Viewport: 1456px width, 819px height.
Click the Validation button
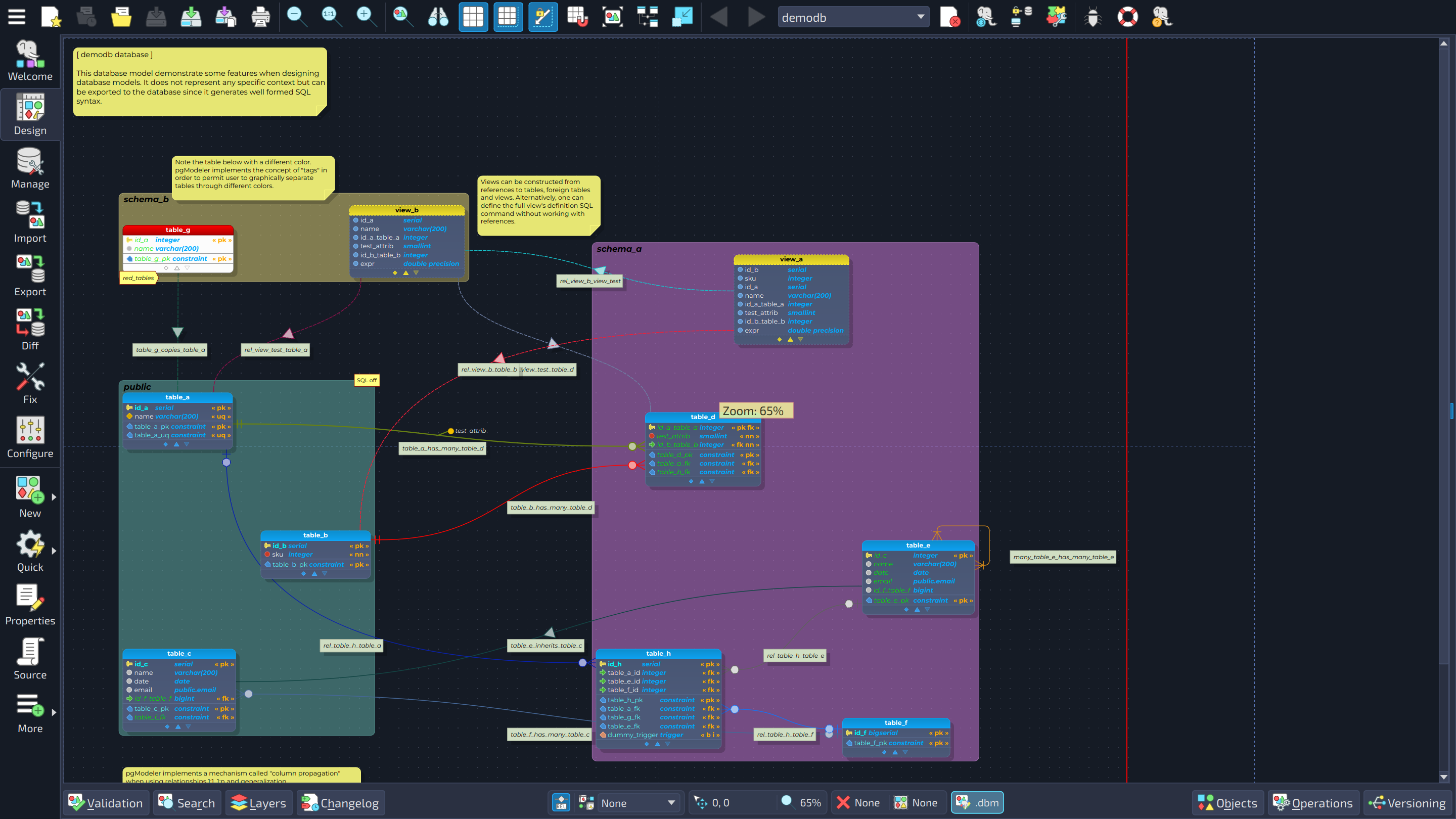click(x=106, y=803)
